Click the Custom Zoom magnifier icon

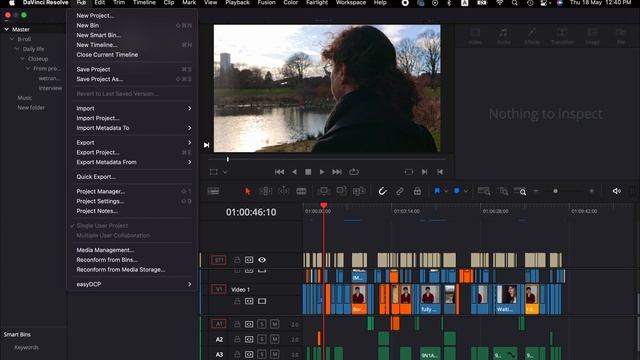pos(520,191)
